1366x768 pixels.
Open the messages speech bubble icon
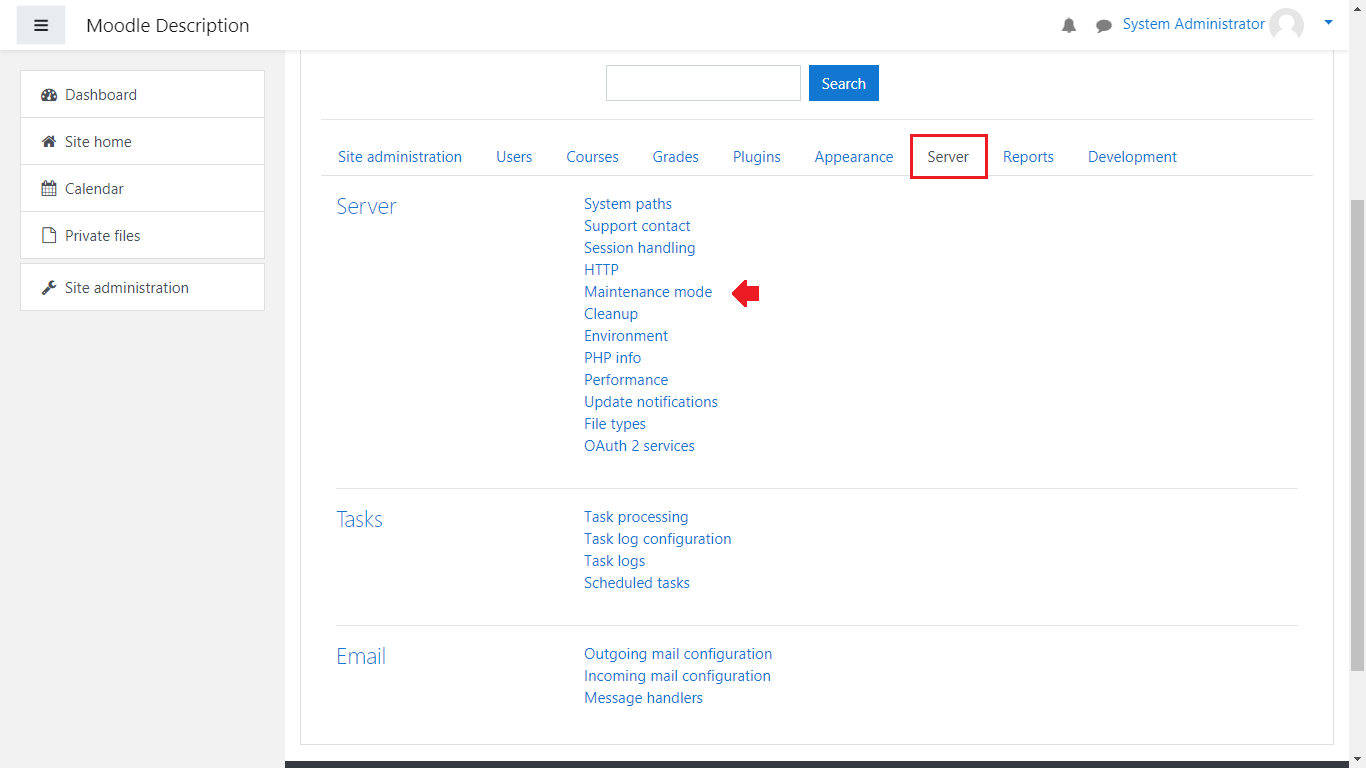[1103, 26]
